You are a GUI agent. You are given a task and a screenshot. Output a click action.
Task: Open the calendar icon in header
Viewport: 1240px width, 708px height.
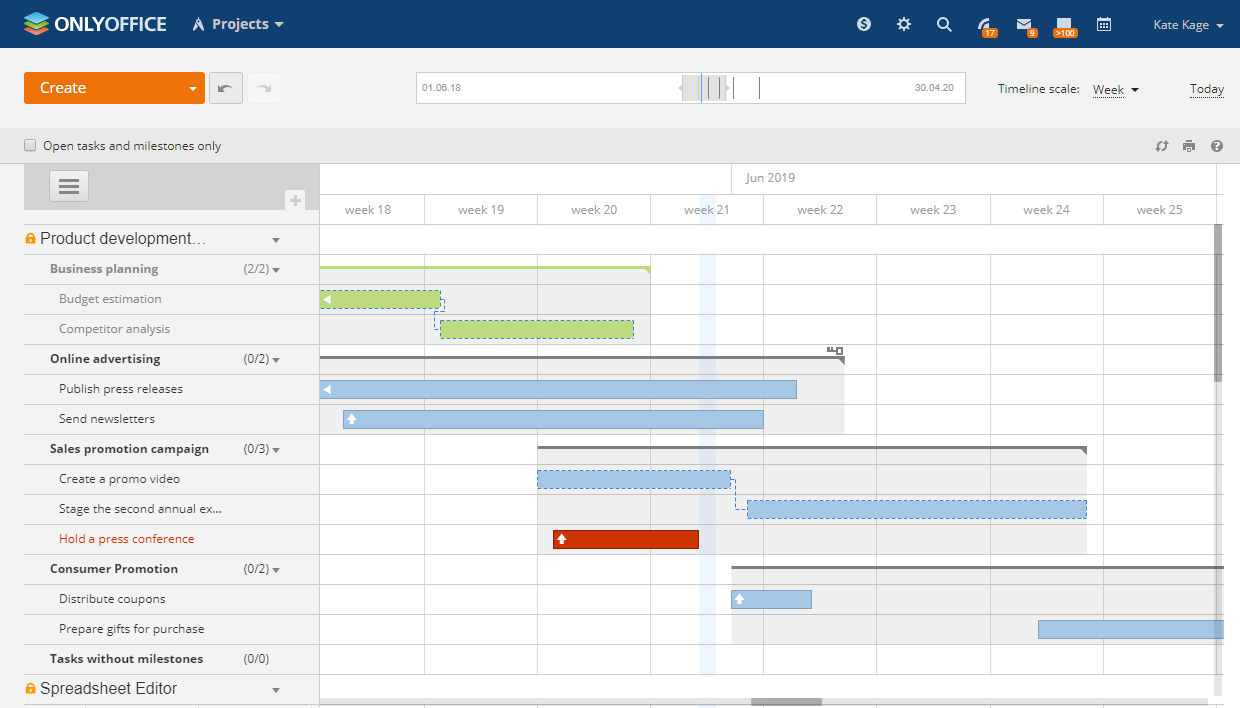(x=1104, y=24)
